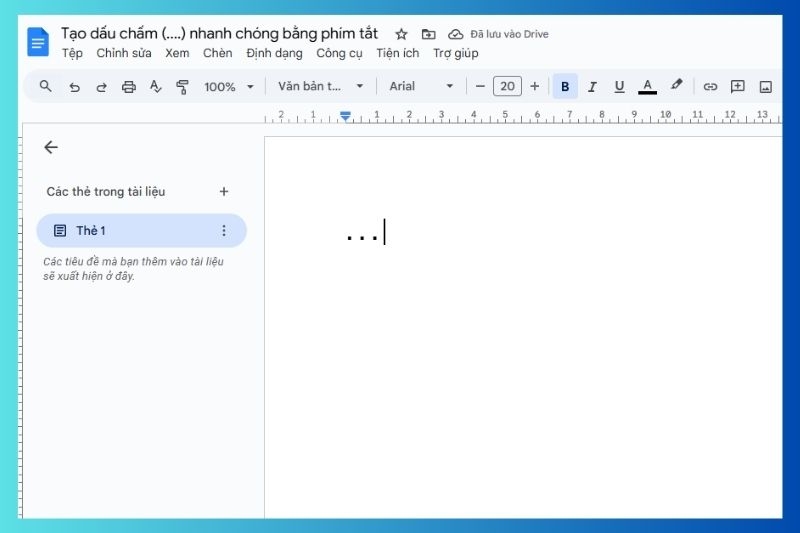Open Thẻ 1 more options menu
Image resolution: width=800 pixels, height=533 pixels.
223,231
